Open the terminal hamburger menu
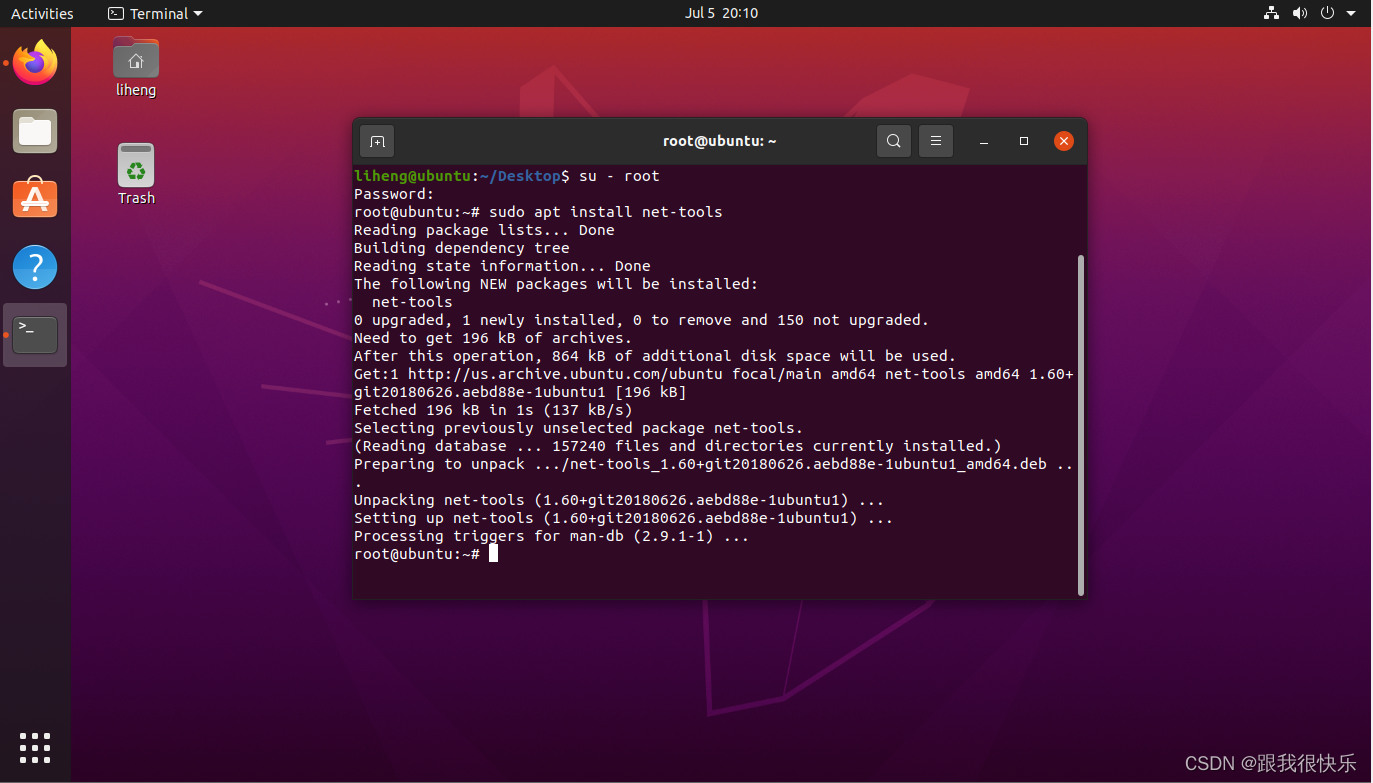 coord(936,141)
